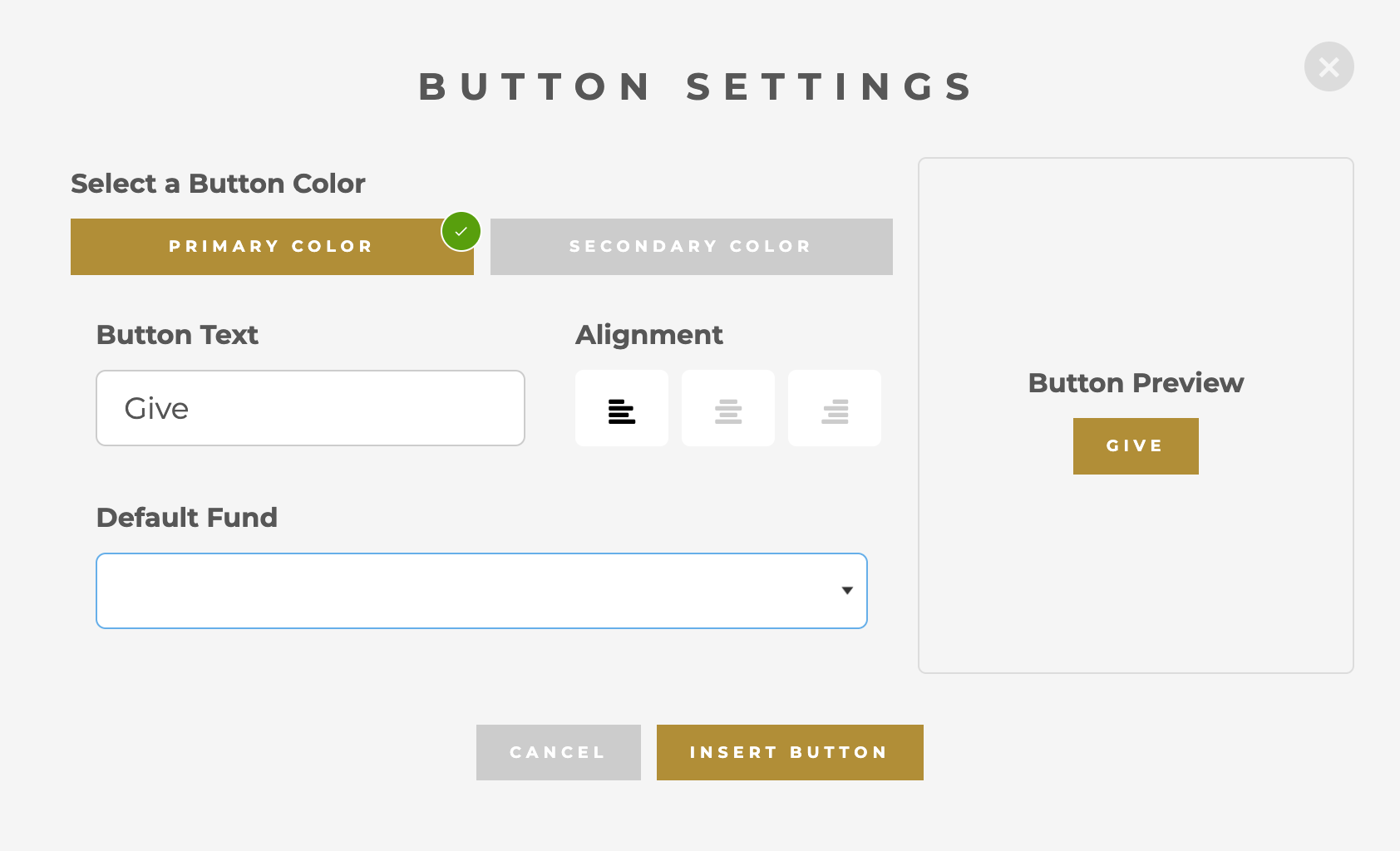
Task: Click the Default Fund label
Action: [x=187, y=518]
